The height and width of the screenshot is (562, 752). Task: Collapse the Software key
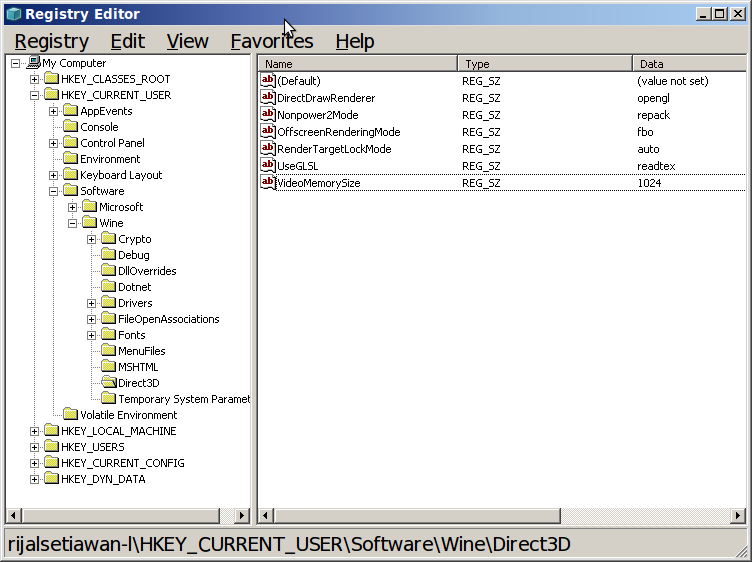coord(54,191)
